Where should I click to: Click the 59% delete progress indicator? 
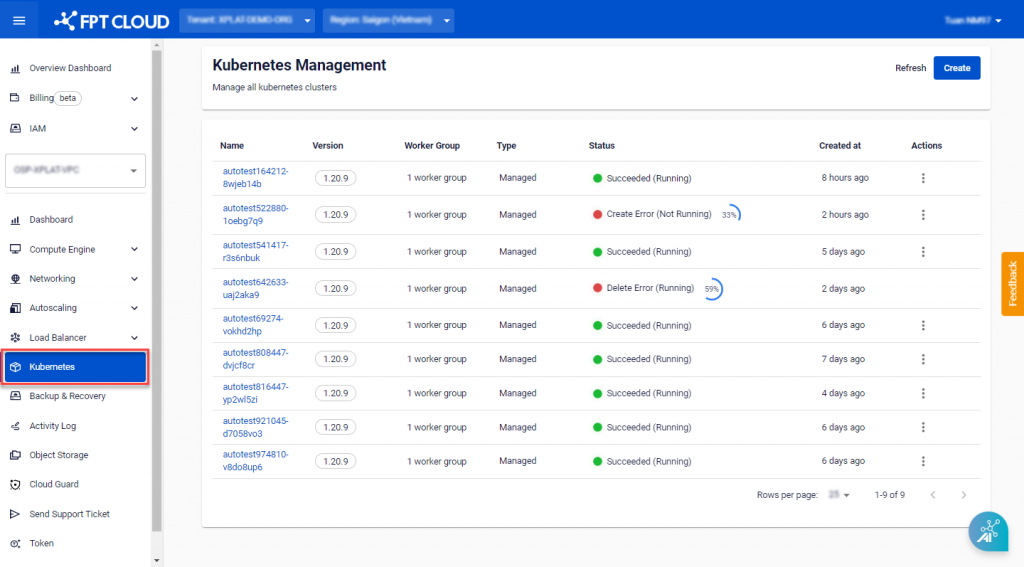click(x=712, y=289)
